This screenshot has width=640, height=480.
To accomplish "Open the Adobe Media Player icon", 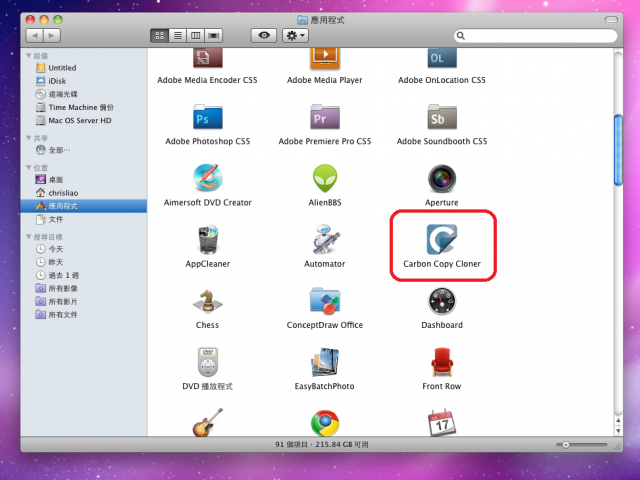I will click(325, 58).
